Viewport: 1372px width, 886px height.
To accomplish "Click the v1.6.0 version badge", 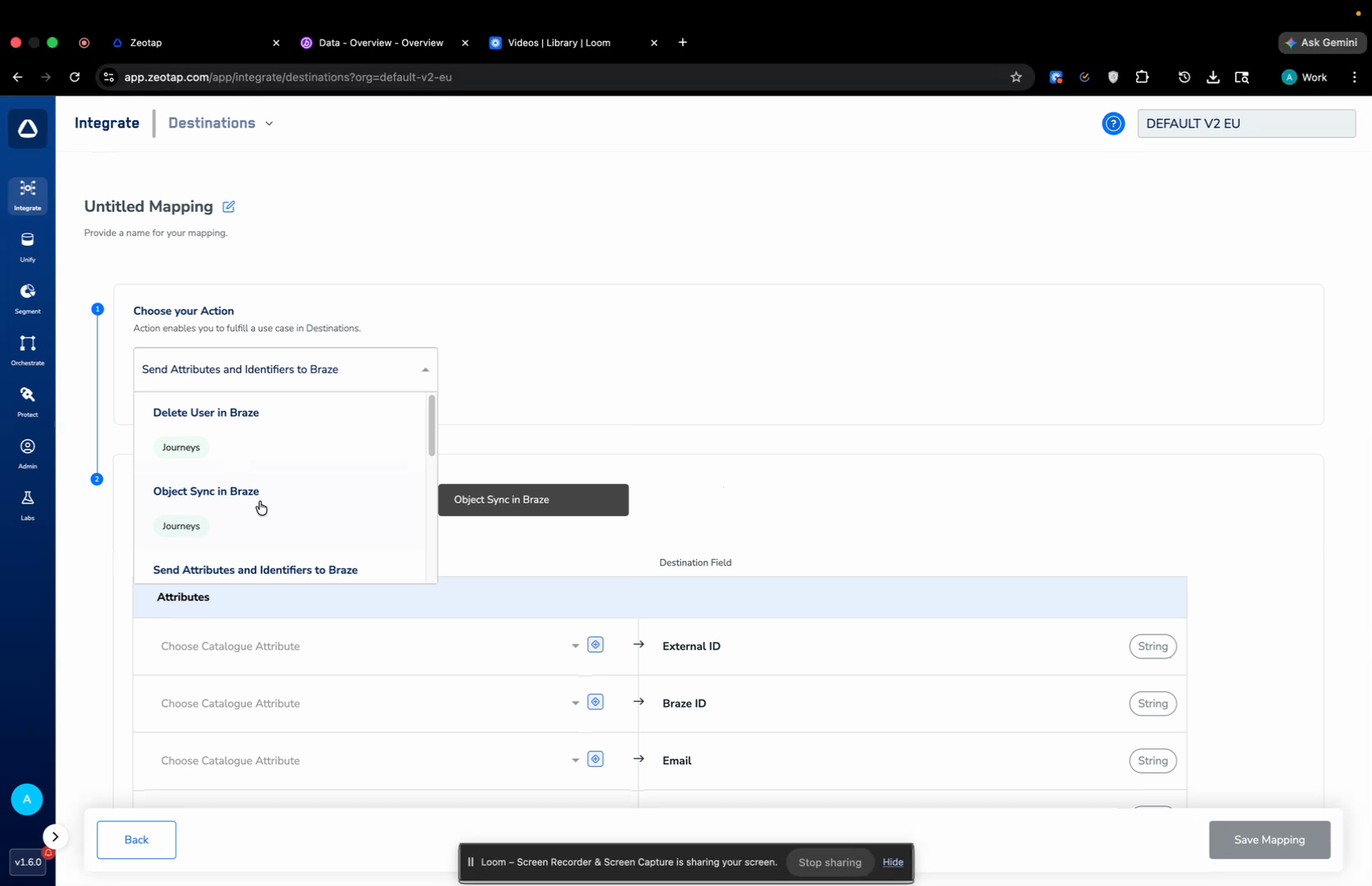I will [x=28, y=862].
